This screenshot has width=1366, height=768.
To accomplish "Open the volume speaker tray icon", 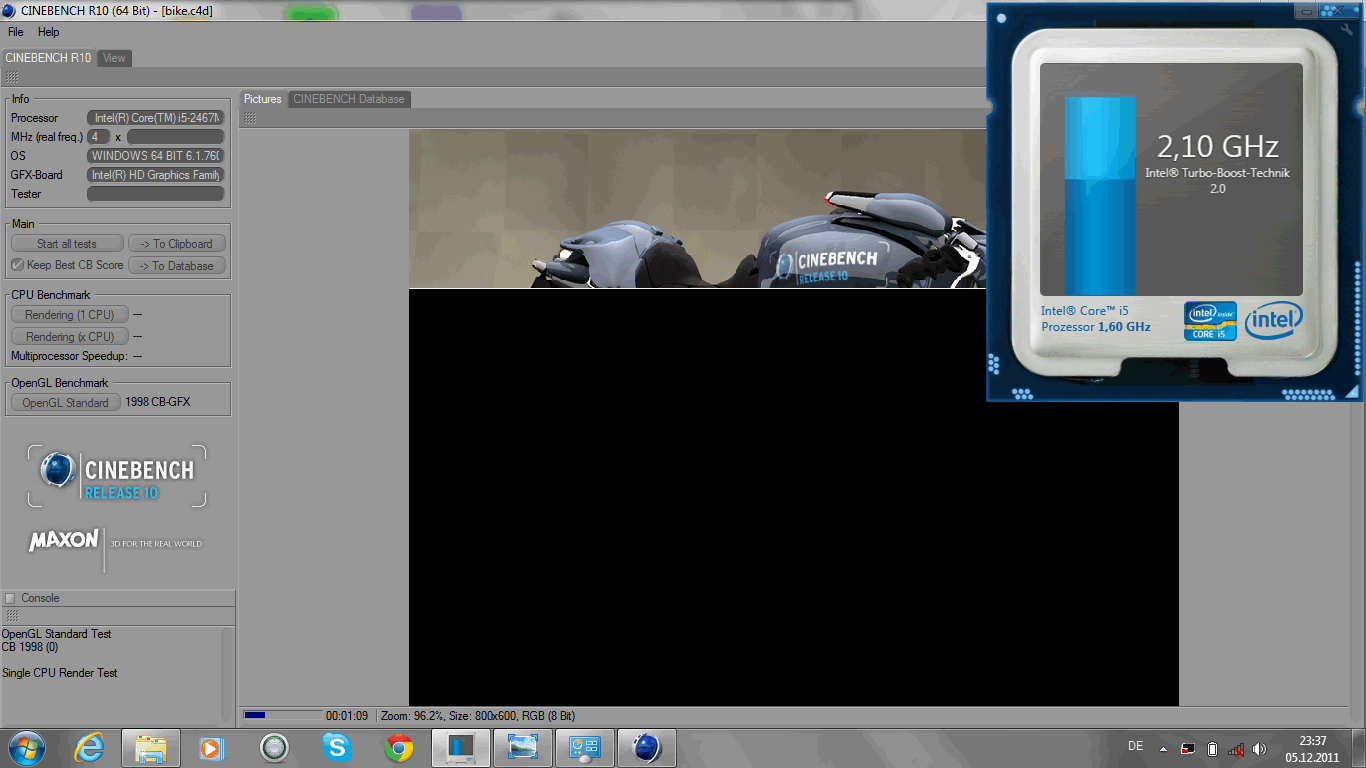I will (x=1260, y=749).
